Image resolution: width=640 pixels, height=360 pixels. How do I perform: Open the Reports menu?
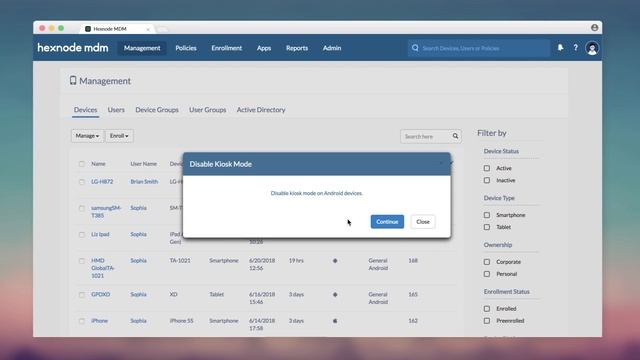[x=297, y=48]
